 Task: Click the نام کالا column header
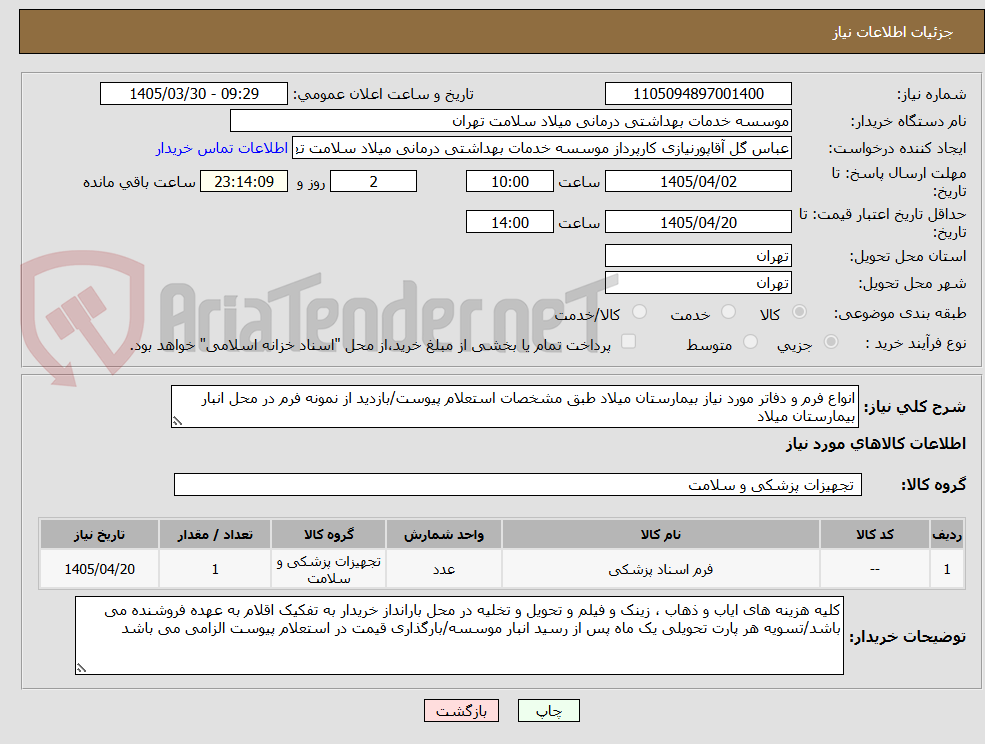tap(661, 535)
